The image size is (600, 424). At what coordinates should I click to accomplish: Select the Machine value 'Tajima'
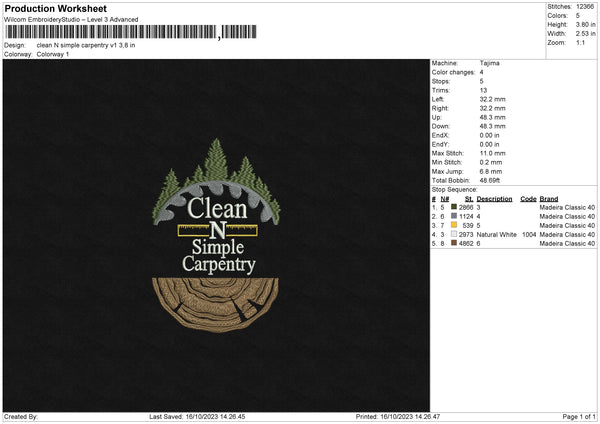tap(489, 63)
